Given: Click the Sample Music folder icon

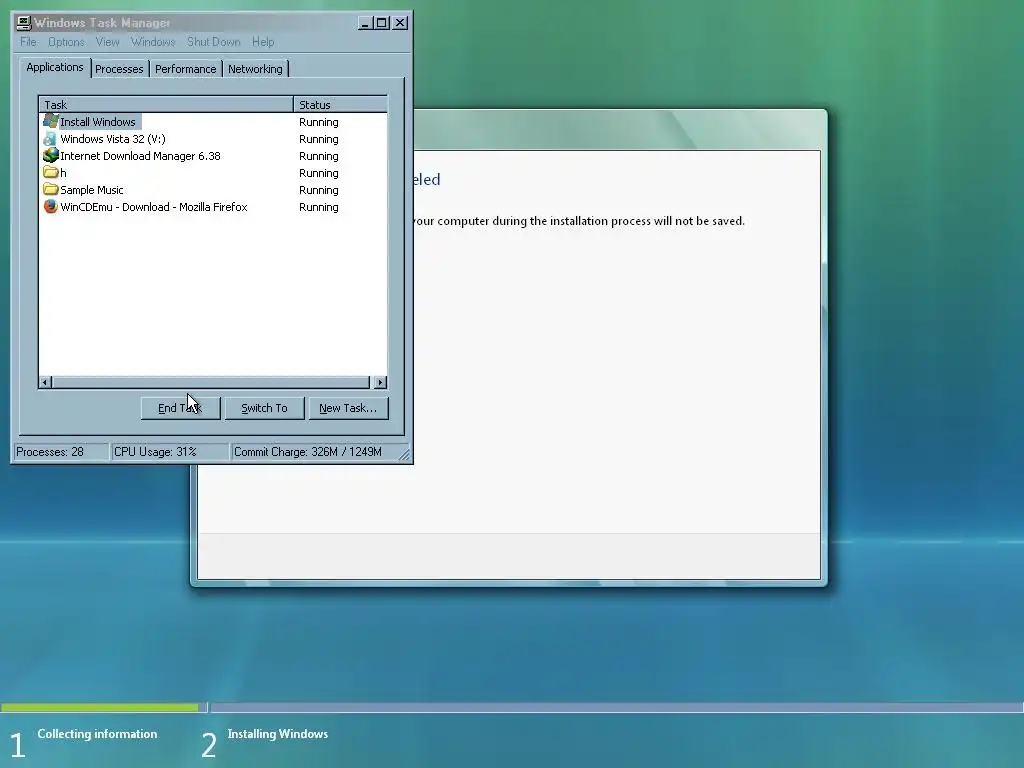Looking at the screenshot, I should click(x=50, y=189).
